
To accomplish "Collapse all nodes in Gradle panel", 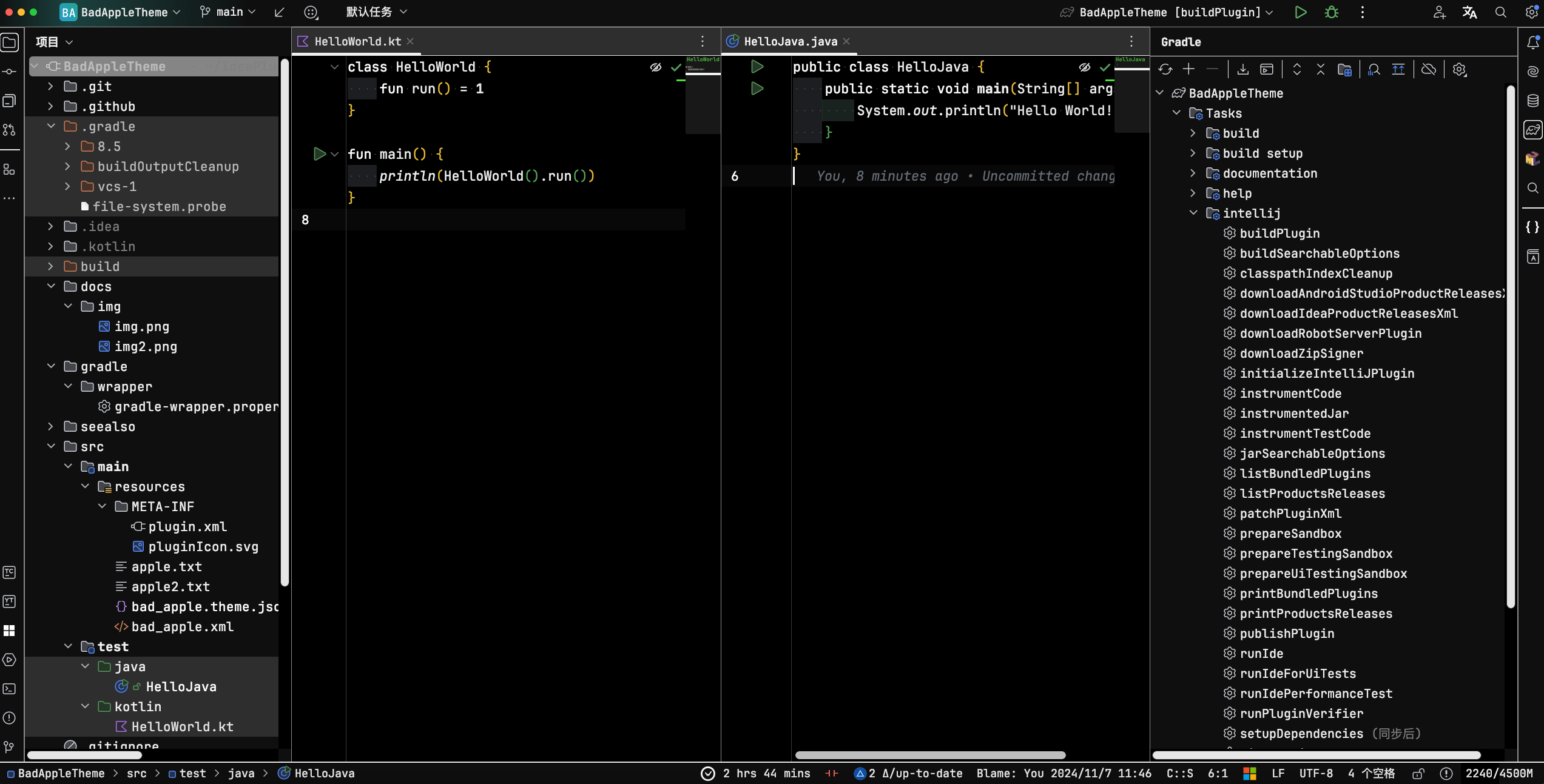I will coord(1321,70).
